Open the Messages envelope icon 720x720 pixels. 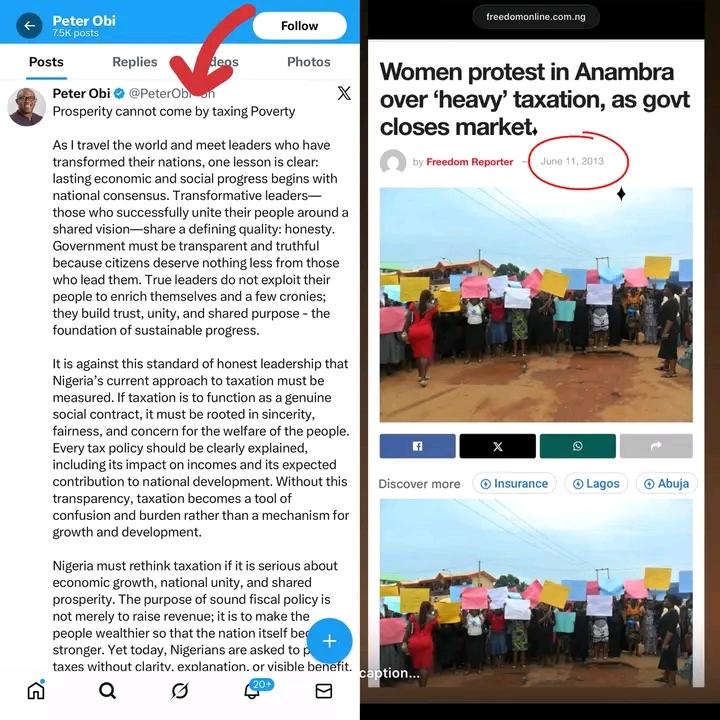click(324, 691)
